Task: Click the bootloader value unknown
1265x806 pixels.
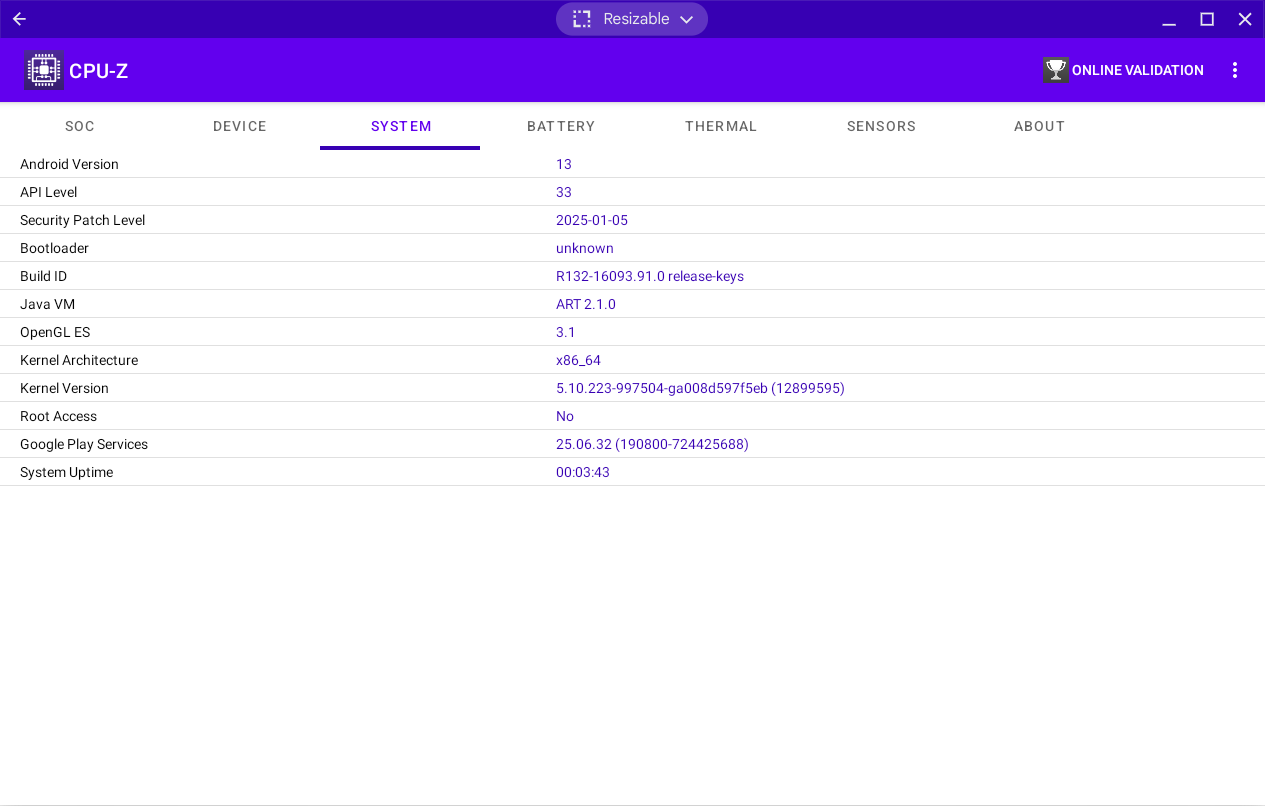Action: point(585,248)
